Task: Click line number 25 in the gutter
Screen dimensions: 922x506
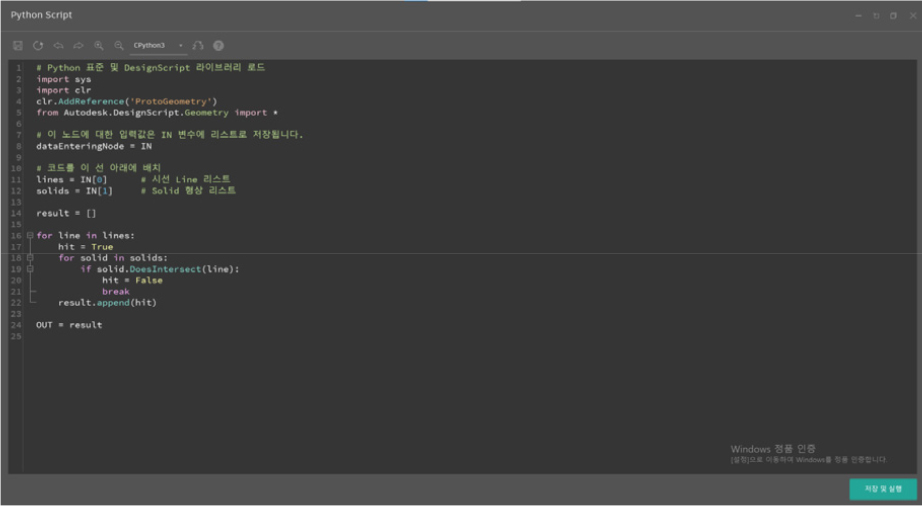Action: tap(16, 336)
